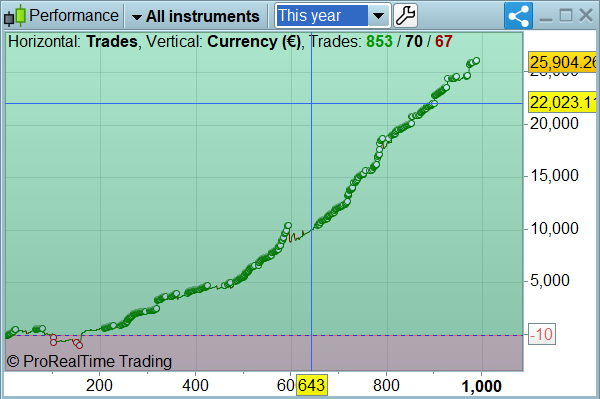The image size is (600, 399).
Task: Click the 15,000 vertical axis label
Action: click(x=554, y=175)
